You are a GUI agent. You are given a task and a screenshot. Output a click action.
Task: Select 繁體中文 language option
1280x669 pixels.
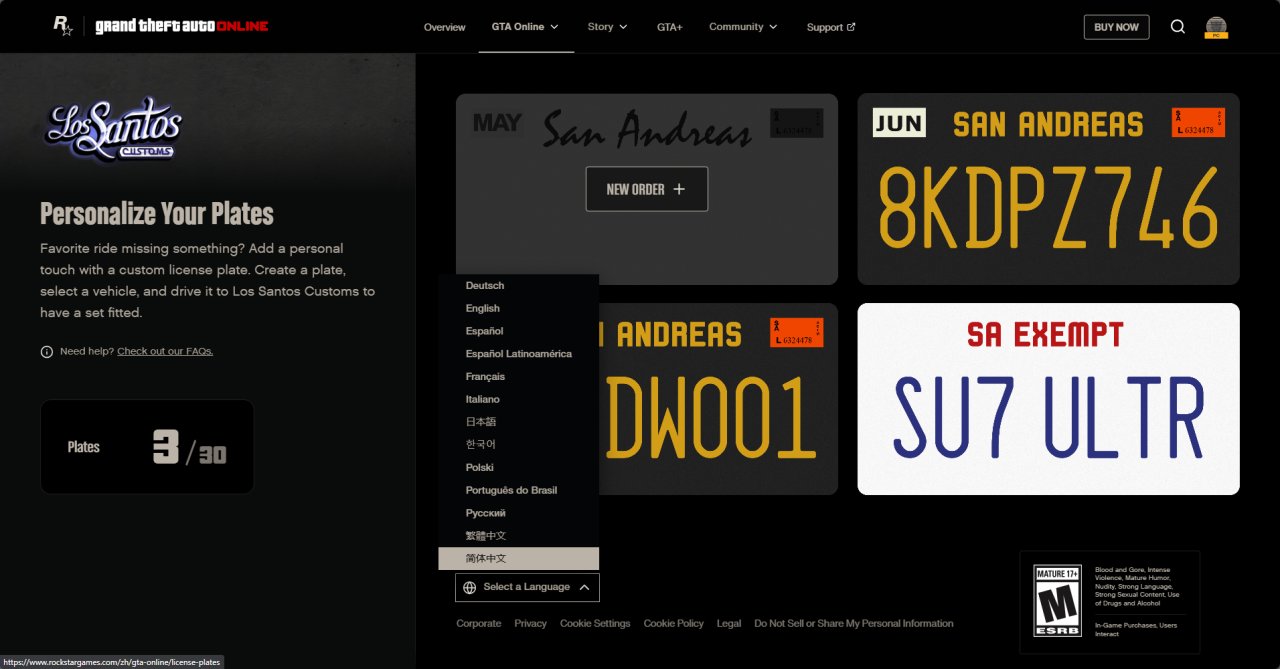518,536
